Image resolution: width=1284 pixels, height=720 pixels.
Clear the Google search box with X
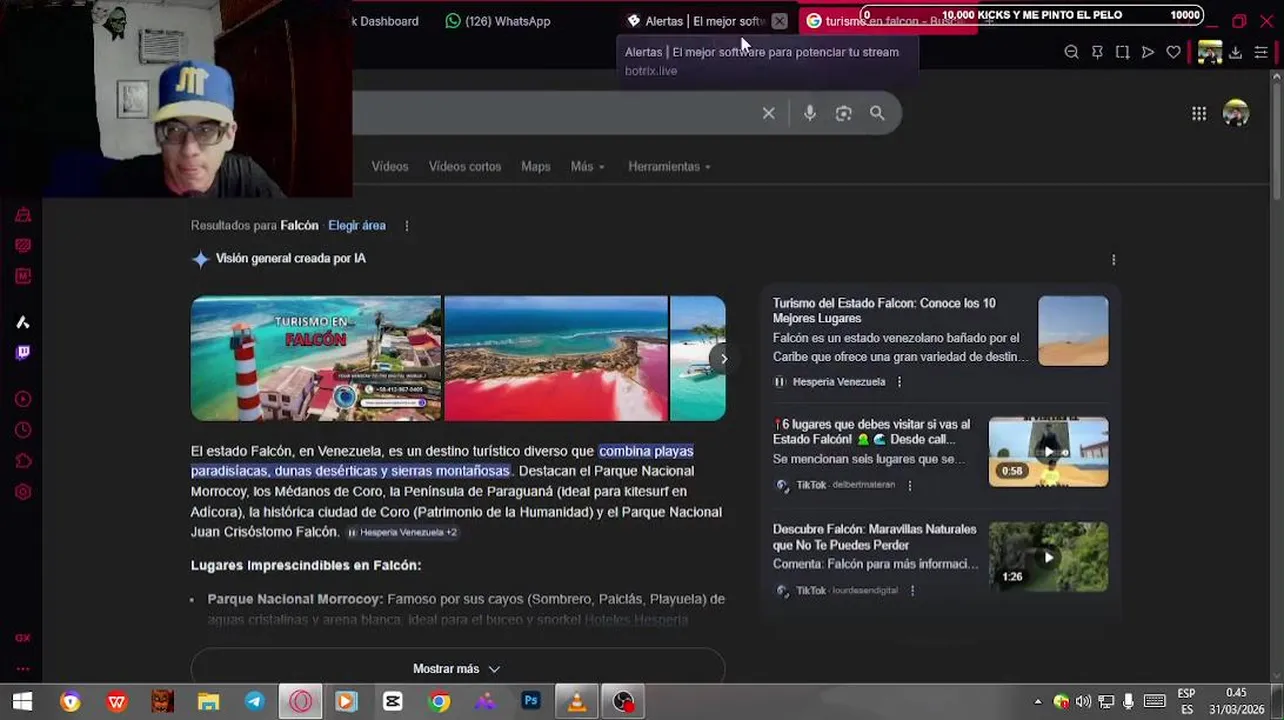coord(768,113)
